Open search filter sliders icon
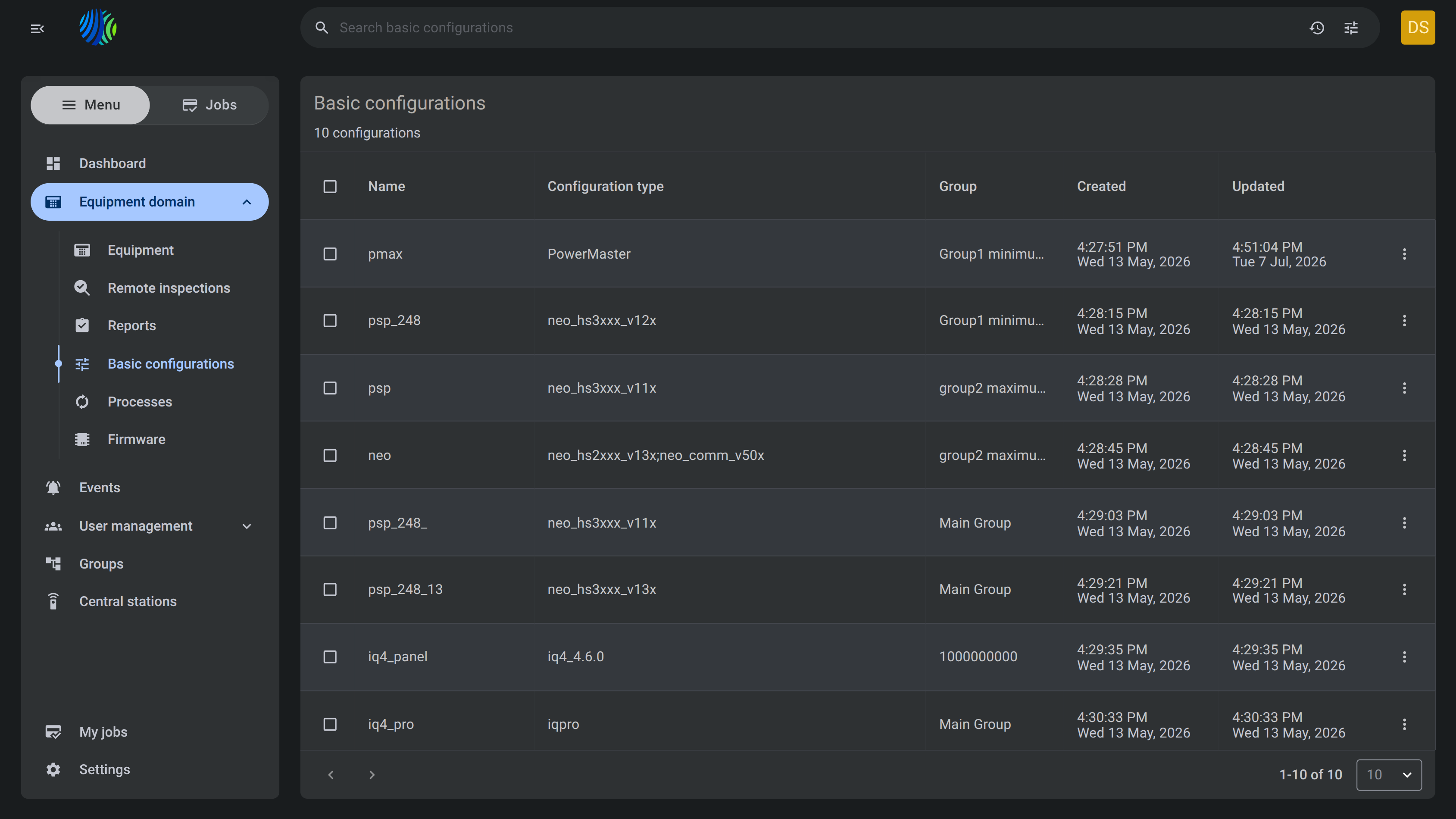 pos(1351,28)
